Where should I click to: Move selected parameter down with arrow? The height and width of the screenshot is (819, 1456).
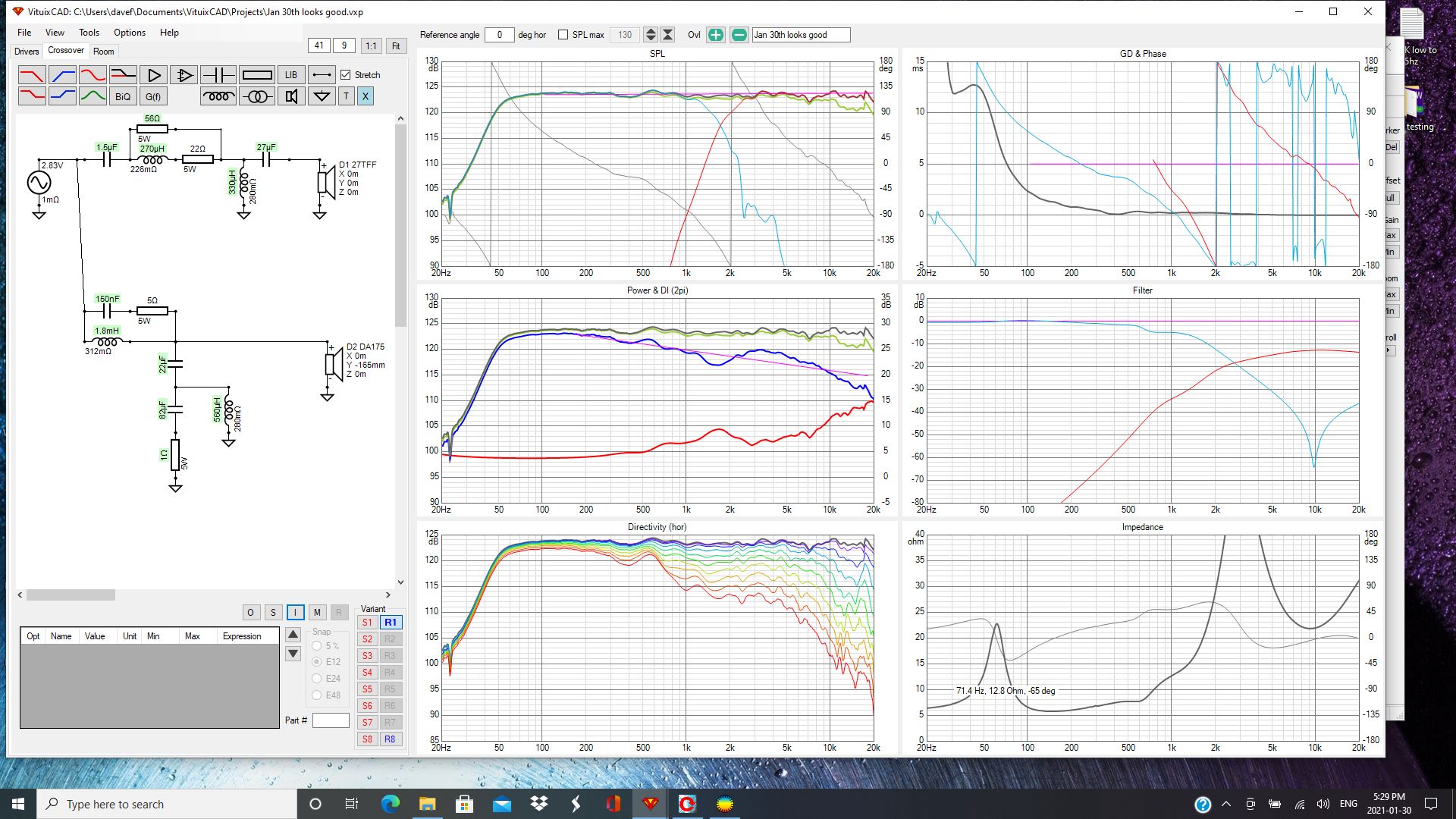point(293,654)
